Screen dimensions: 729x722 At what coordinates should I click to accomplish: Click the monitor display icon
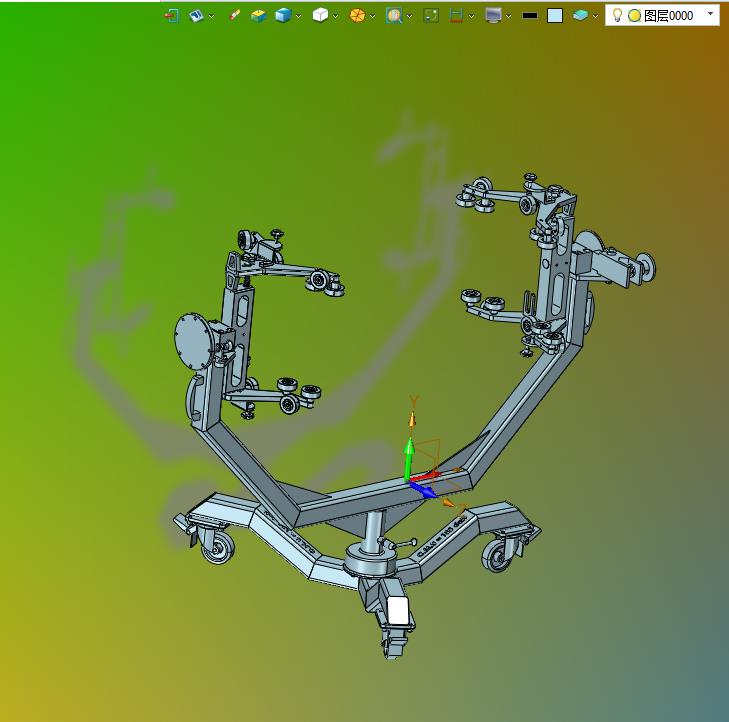pos(493,16)
